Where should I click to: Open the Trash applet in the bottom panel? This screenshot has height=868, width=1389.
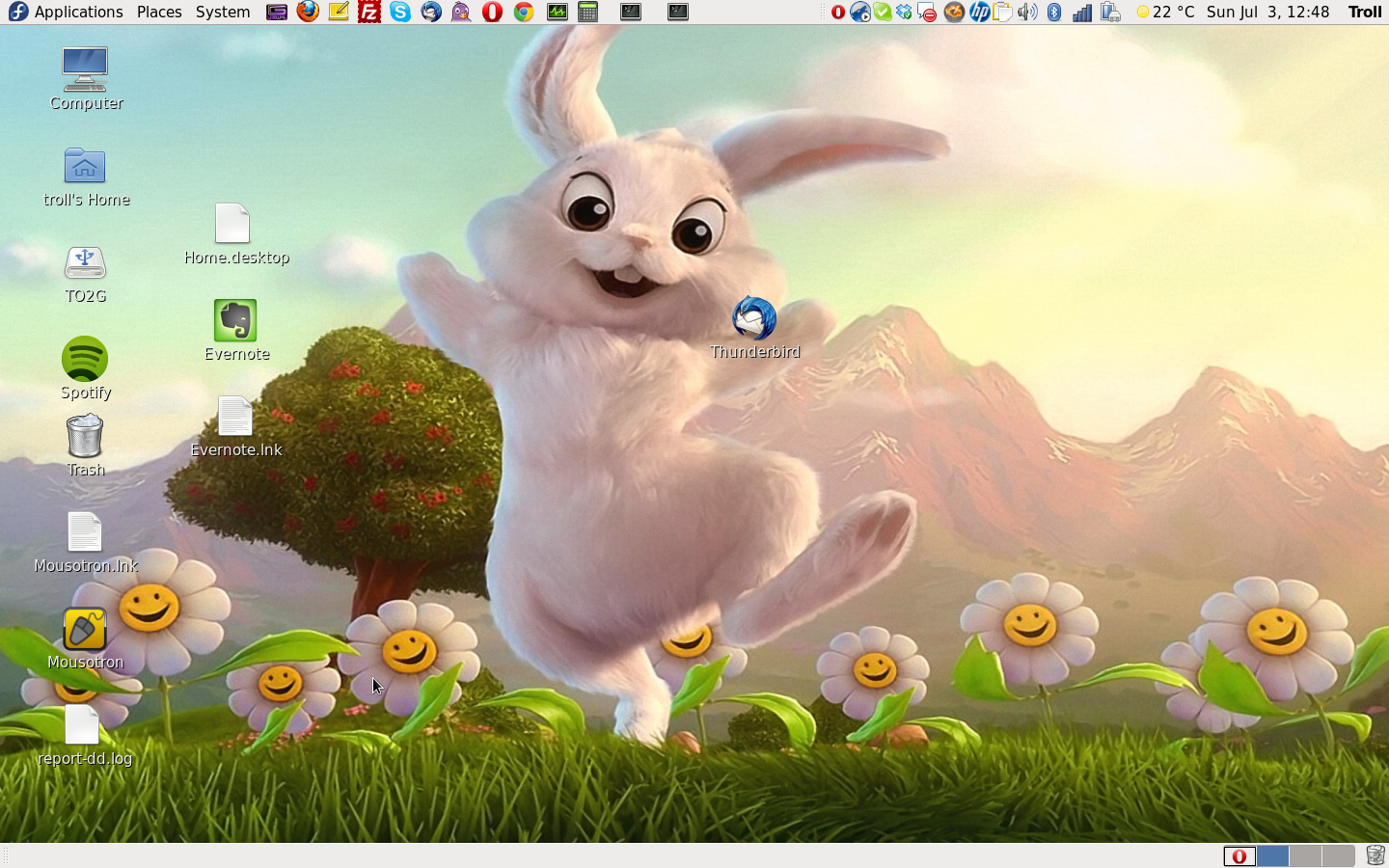(1375, 855)
